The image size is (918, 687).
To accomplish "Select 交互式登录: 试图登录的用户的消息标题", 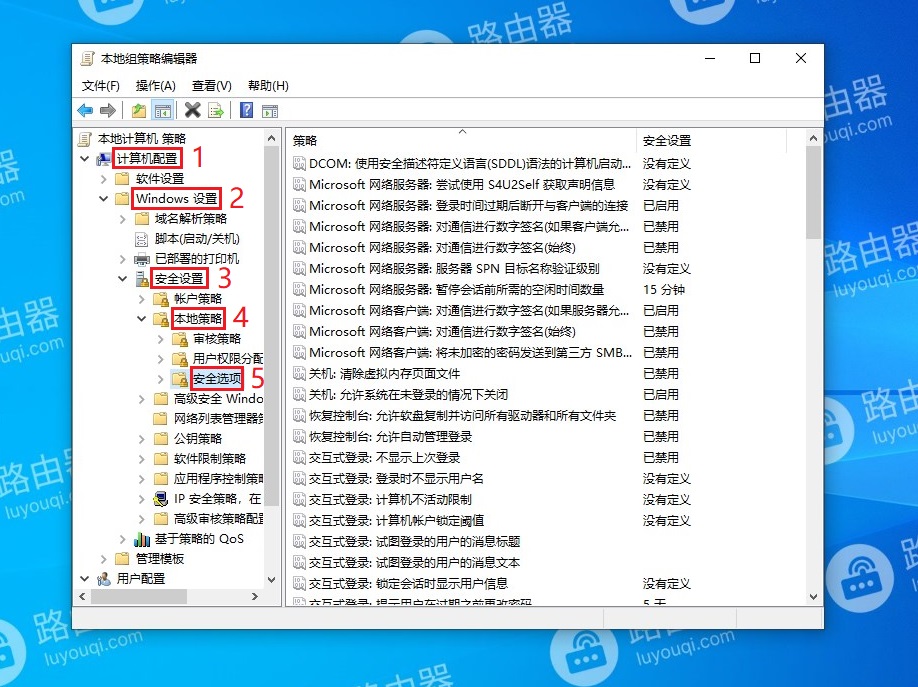I will tap(415, 542).
